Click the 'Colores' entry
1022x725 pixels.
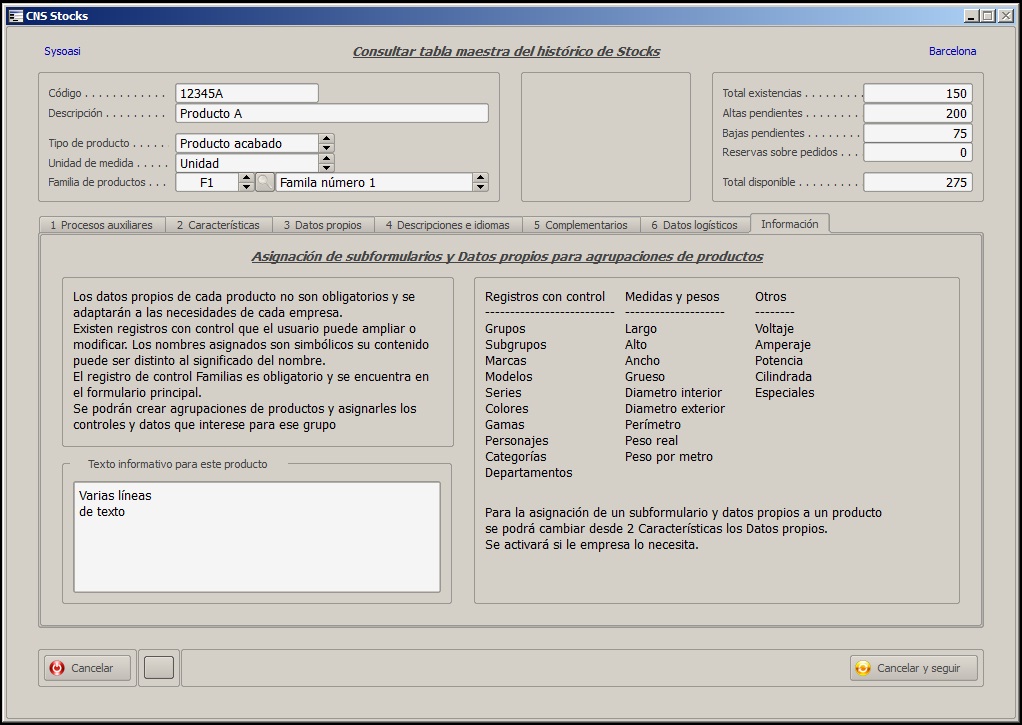(x=506, y=409)
